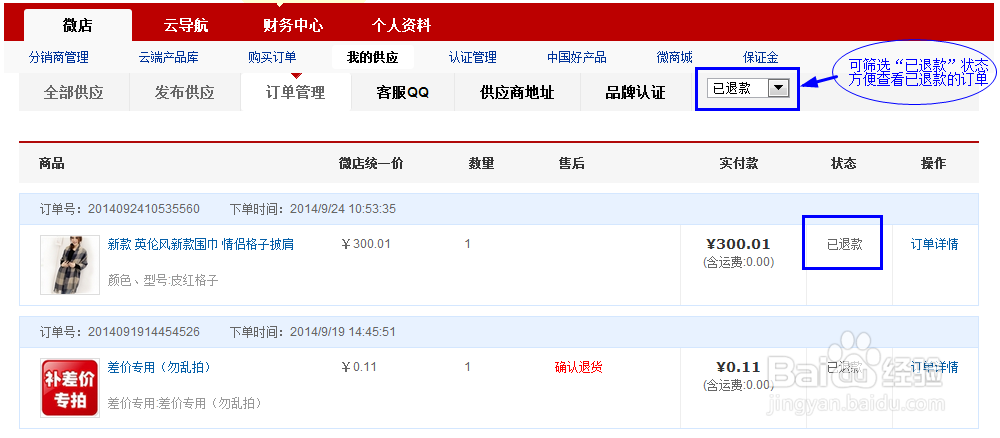Image resolution: width=1000 pixels, height=438 pixels.
Task: Open 新款 英伦风新款围巾 product link
Action: tap(201, 244)
